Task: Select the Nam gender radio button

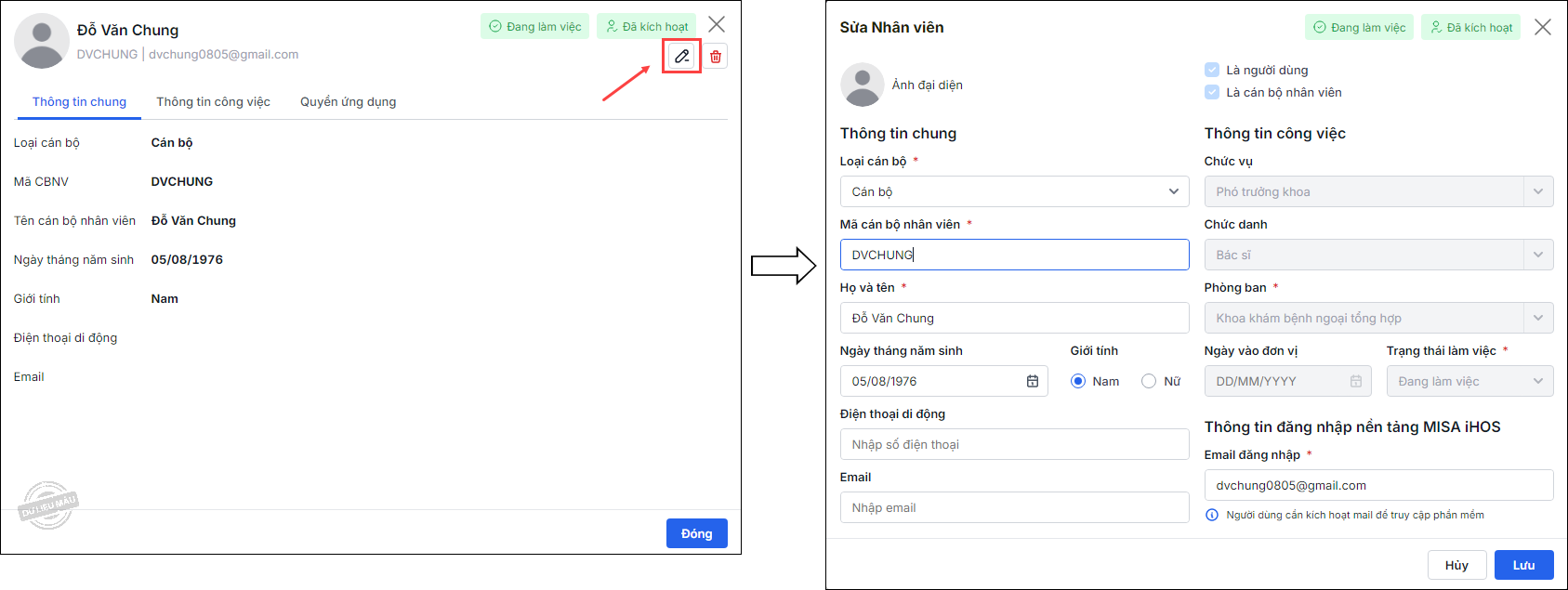Action: coord(1078,381)
